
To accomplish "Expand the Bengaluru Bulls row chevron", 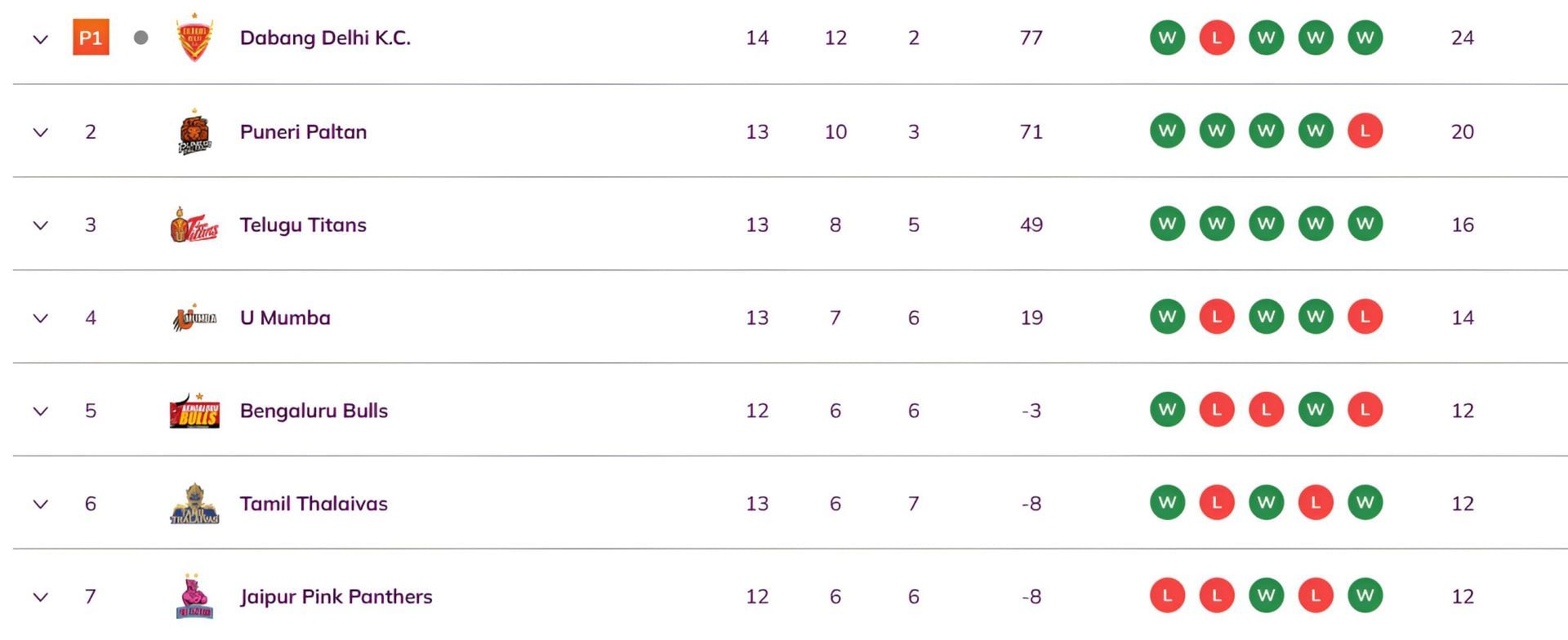I will click(40, 411).
